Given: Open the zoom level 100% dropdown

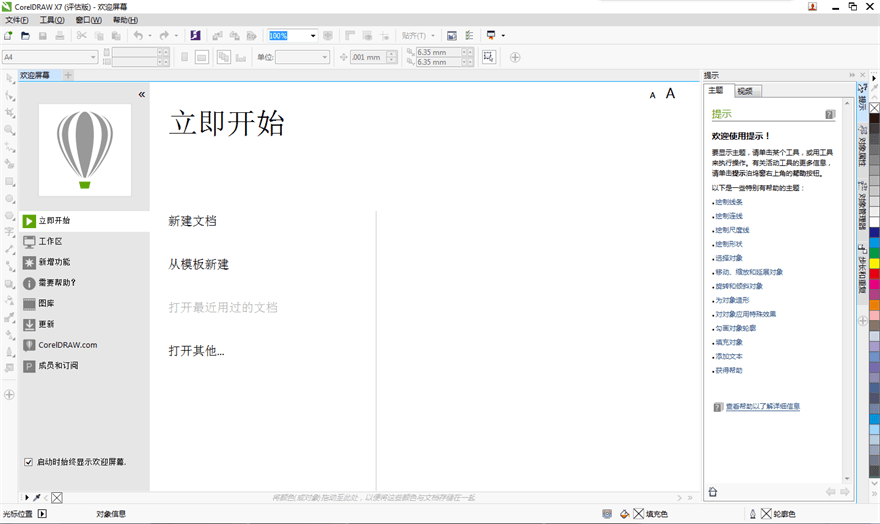Looking at the screenshot, I should [x=313, y=36].
